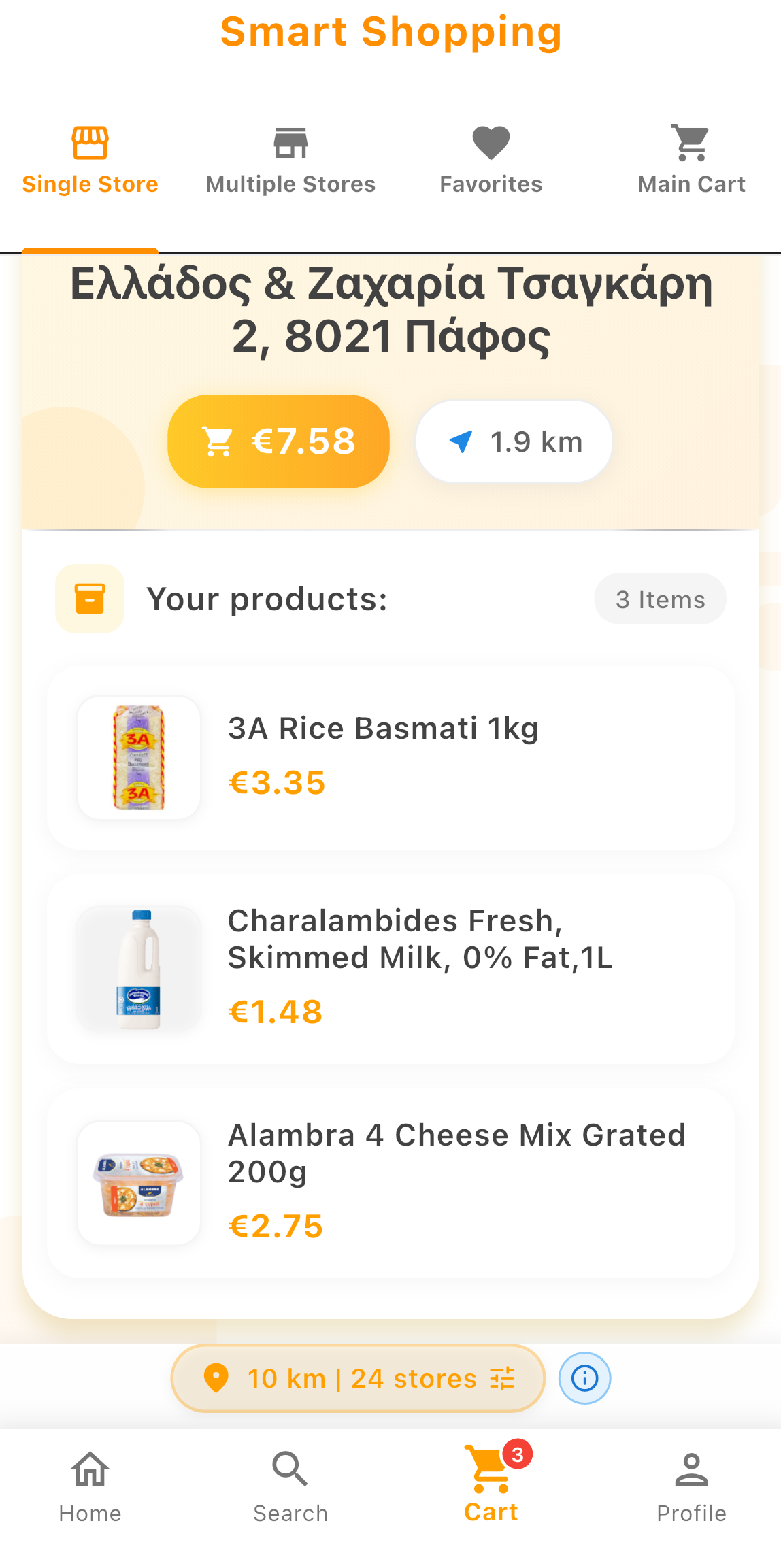Click the filter sliders icon
781x1568 pixels.
coord(503,1379)
